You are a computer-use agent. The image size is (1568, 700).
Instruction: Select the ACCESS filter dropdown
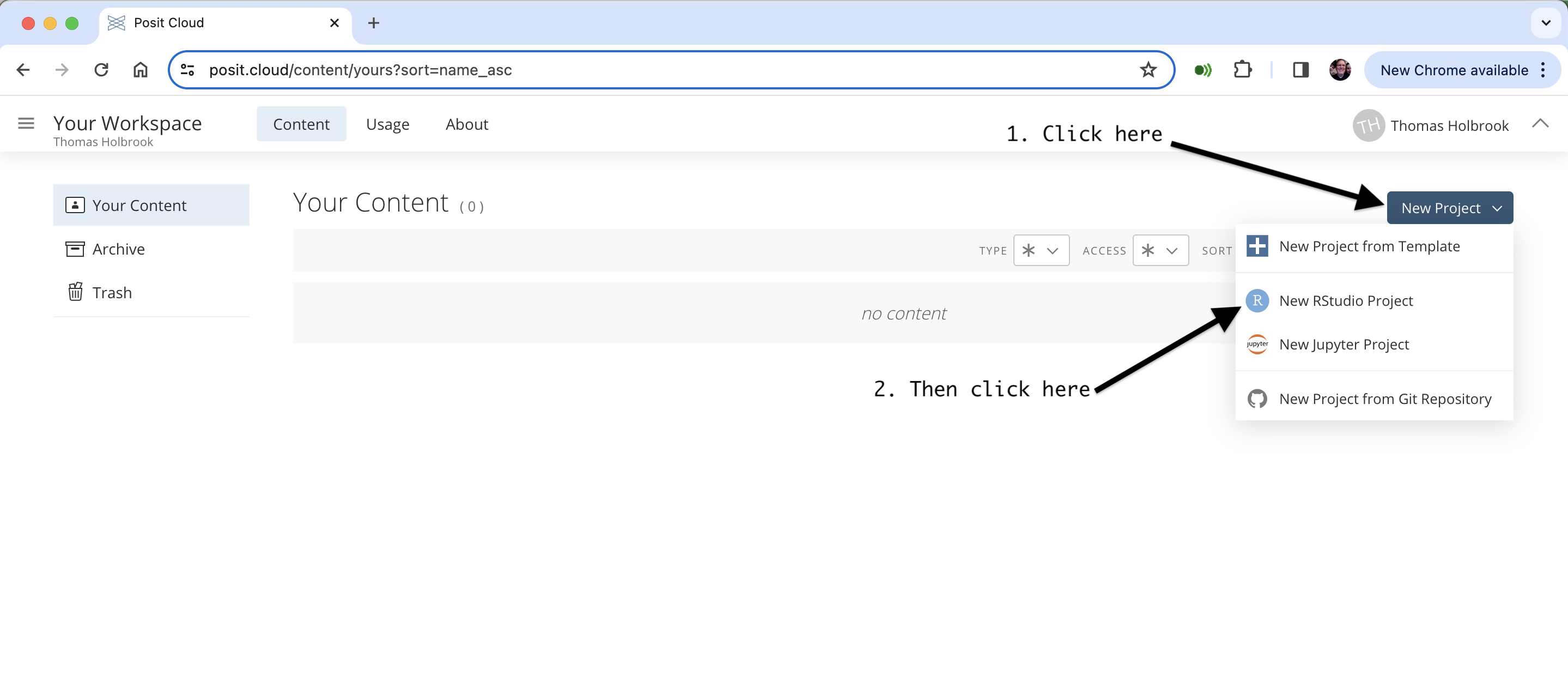(1158, 250)
